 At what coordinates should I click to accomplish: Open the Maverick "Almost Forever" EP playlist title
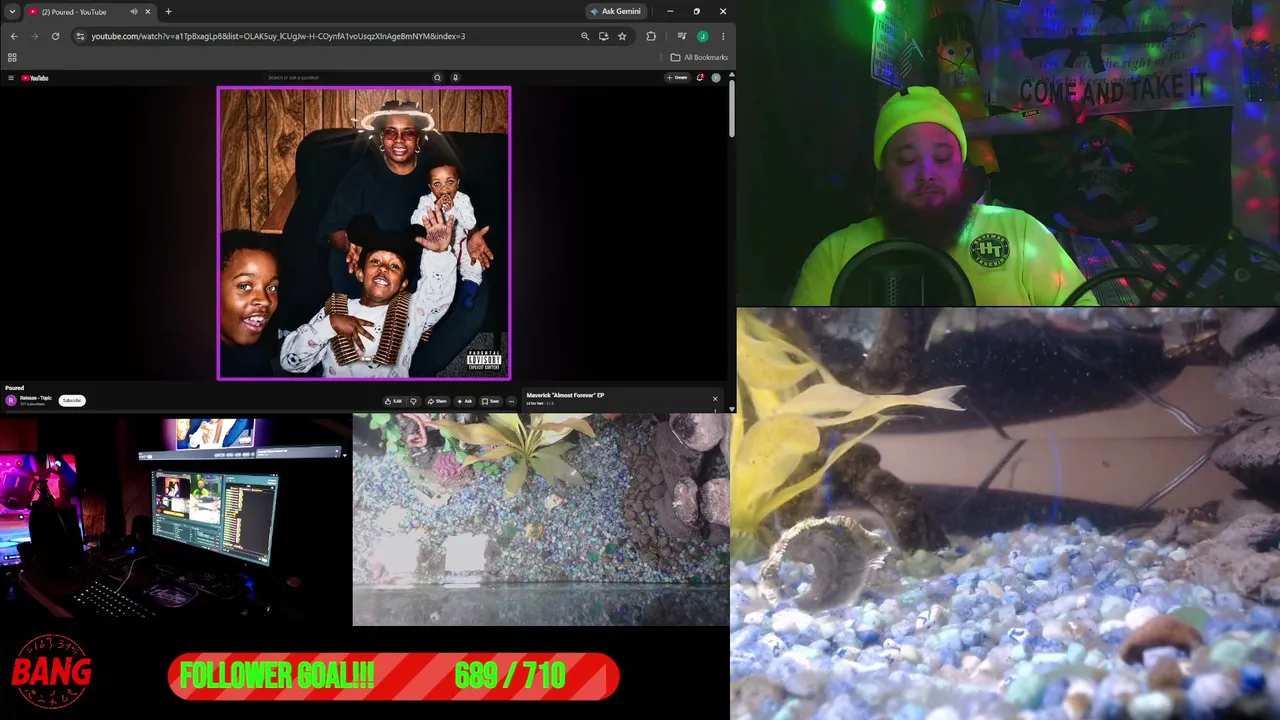565,395
